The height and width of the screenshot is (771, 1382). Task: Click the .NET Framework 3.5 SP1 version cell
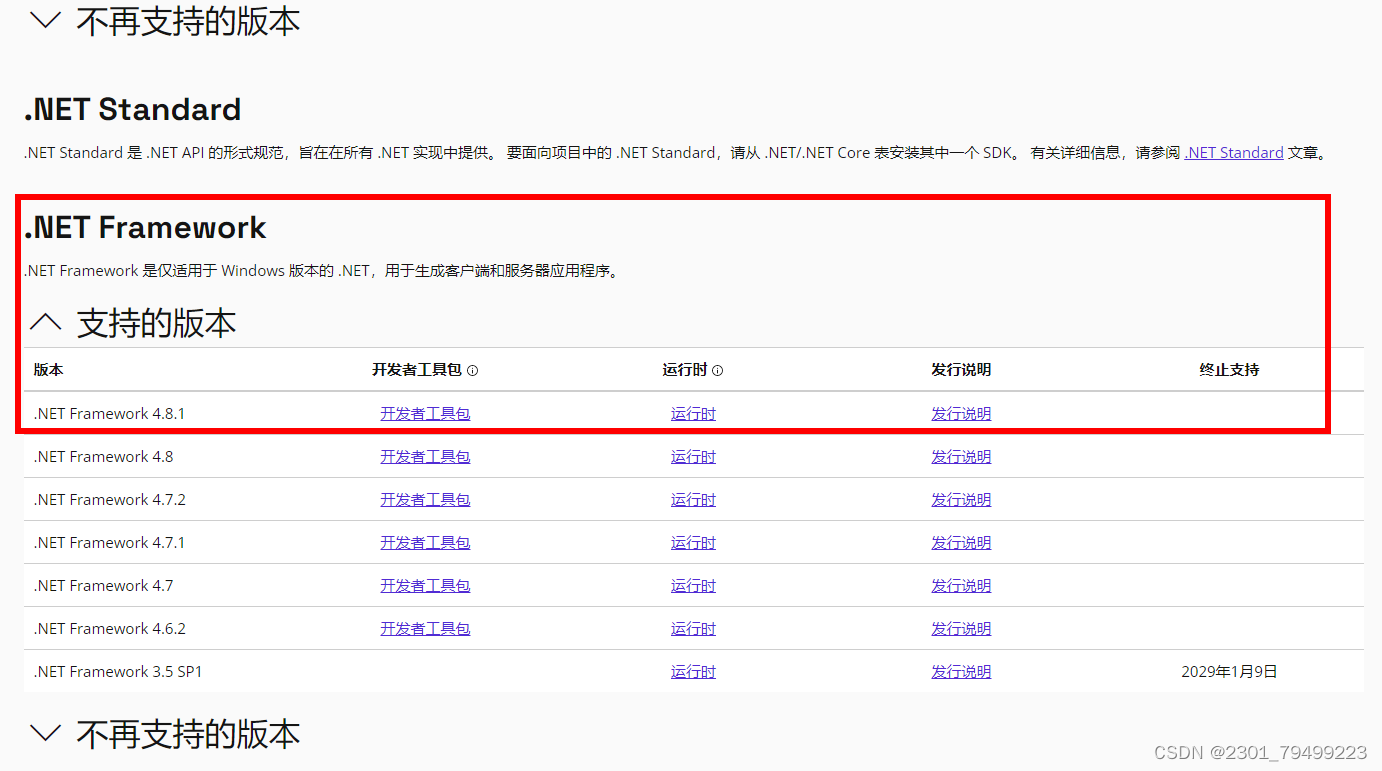(x=118, y=672)
